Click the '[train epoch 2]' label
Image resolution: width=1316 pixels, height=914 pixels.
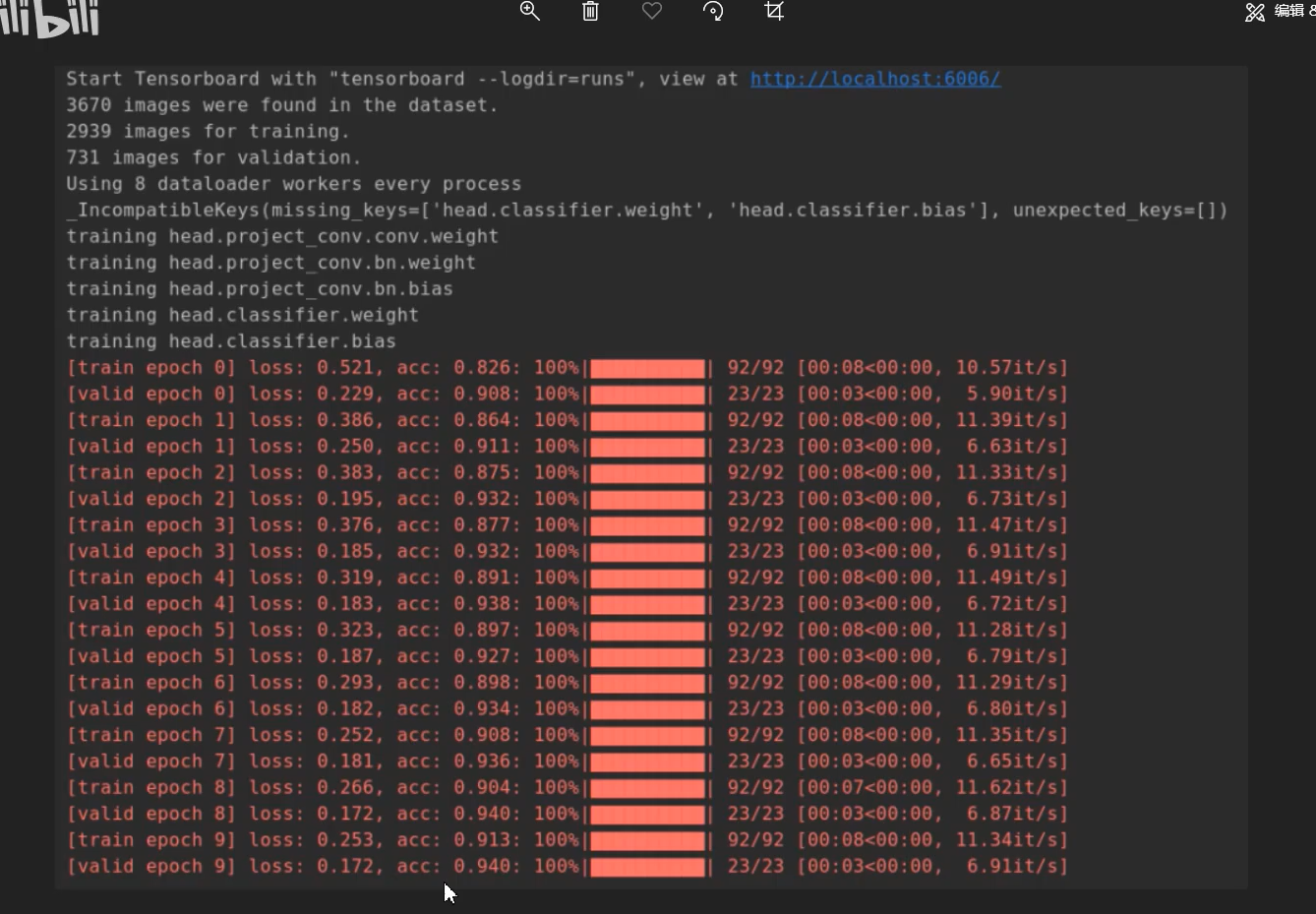(151, 472)
